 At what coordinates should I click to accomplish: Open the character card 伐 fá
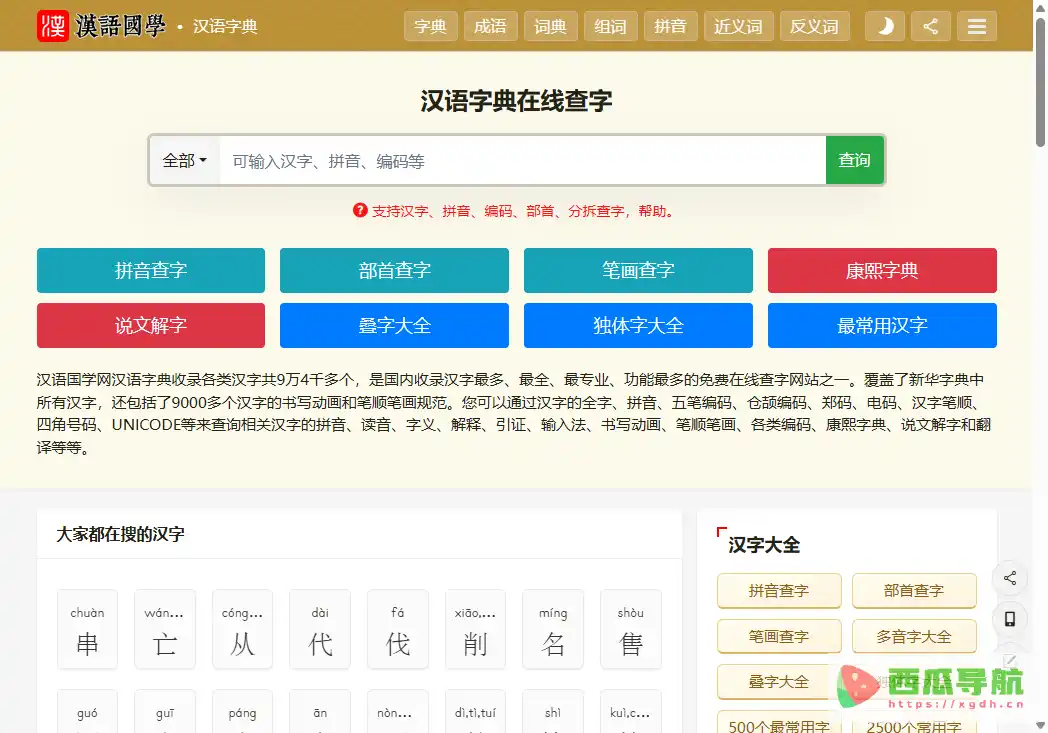(398, 629)
